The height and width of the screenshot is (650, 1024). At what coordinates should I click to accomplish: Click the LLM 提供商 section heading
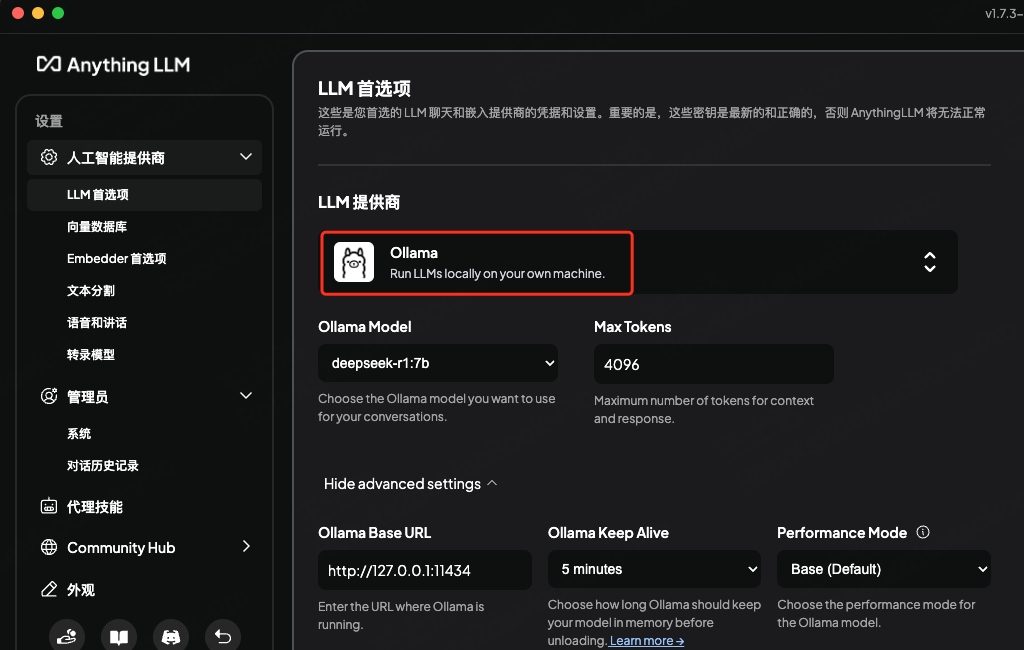(359, 202)
